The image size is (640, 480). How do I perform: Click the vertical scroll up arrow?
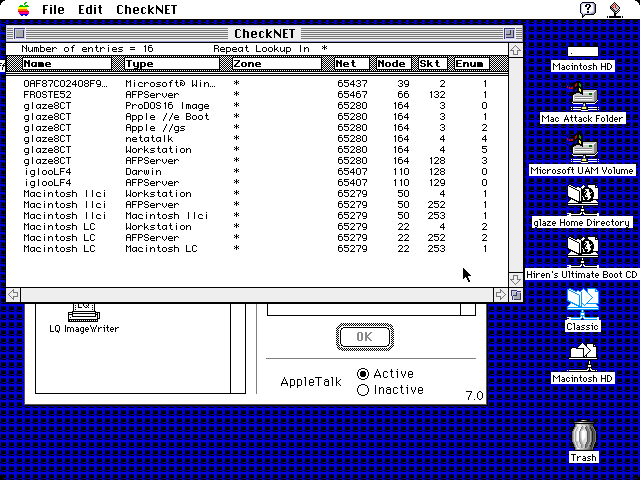(516, 50)
